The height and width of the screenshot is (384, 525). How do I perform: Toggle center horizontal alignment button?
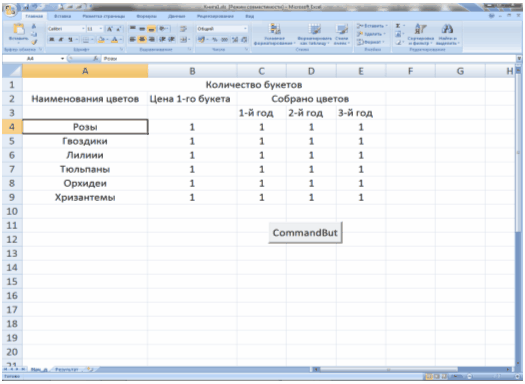tap(142, 40)
